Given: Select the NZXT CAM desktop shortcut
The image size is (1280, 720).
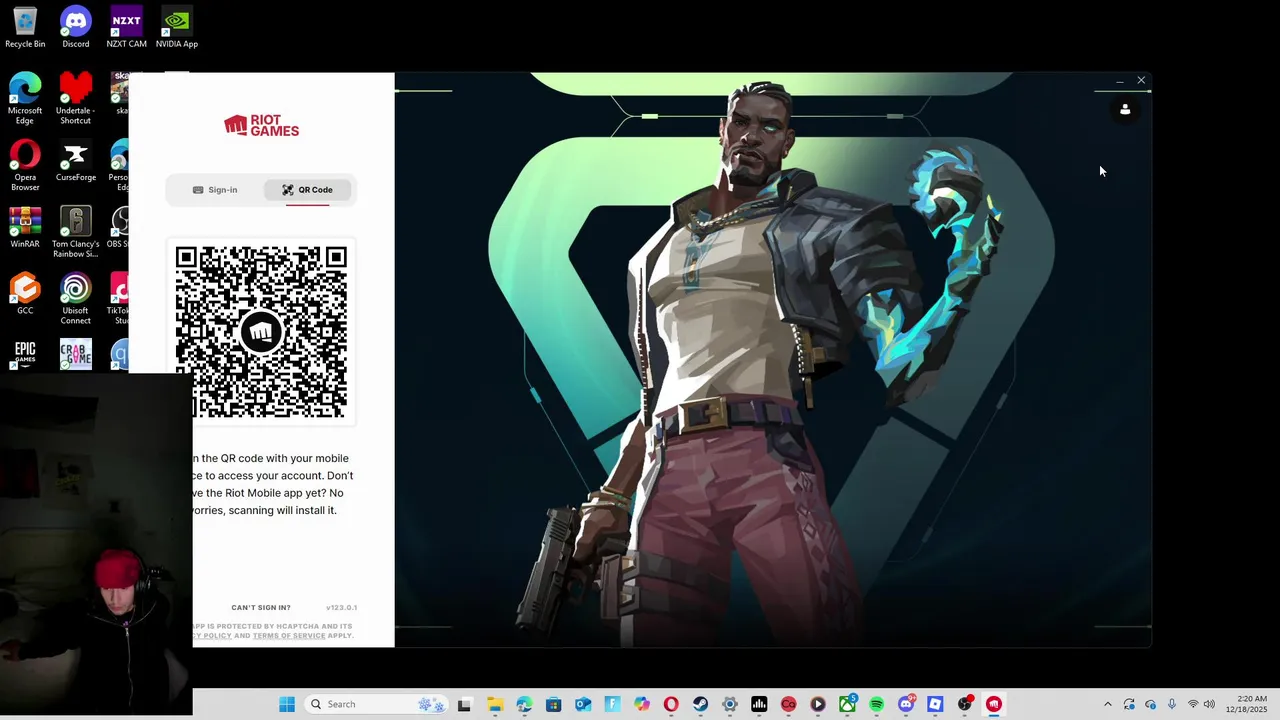Looking at the screenshot, I should coord(126,28).
